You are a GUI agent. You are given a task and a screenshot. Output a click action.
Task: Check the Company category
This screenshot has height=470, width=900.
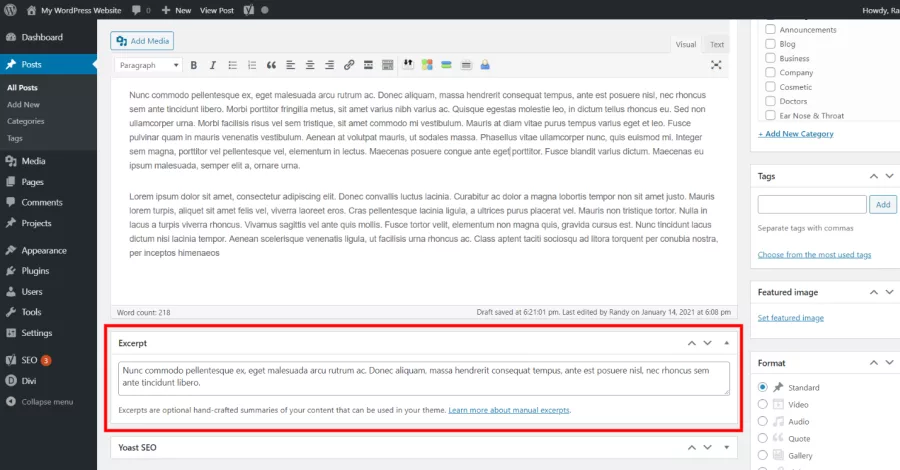click(x=770, y=72)
